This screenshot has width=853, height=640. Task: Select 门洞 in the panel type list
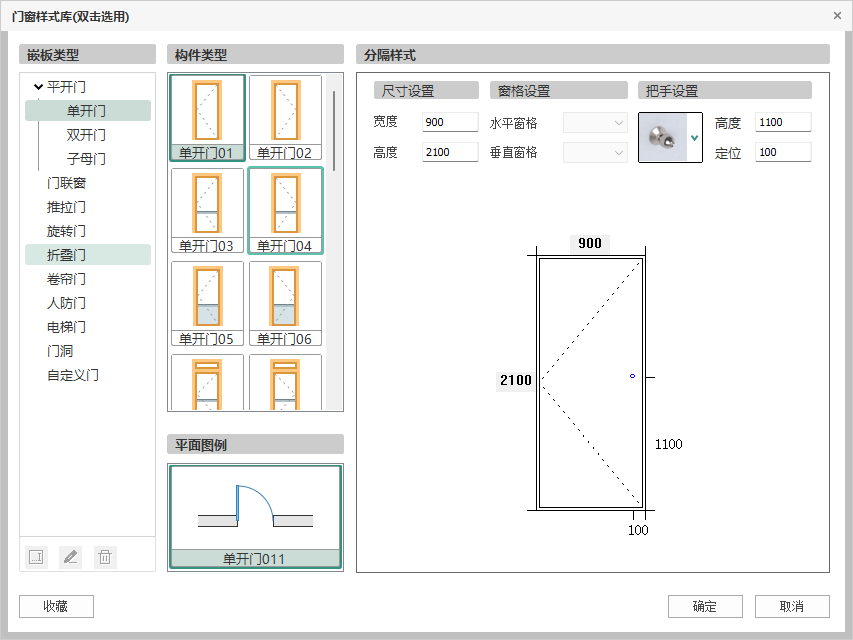tap(60, 351)
